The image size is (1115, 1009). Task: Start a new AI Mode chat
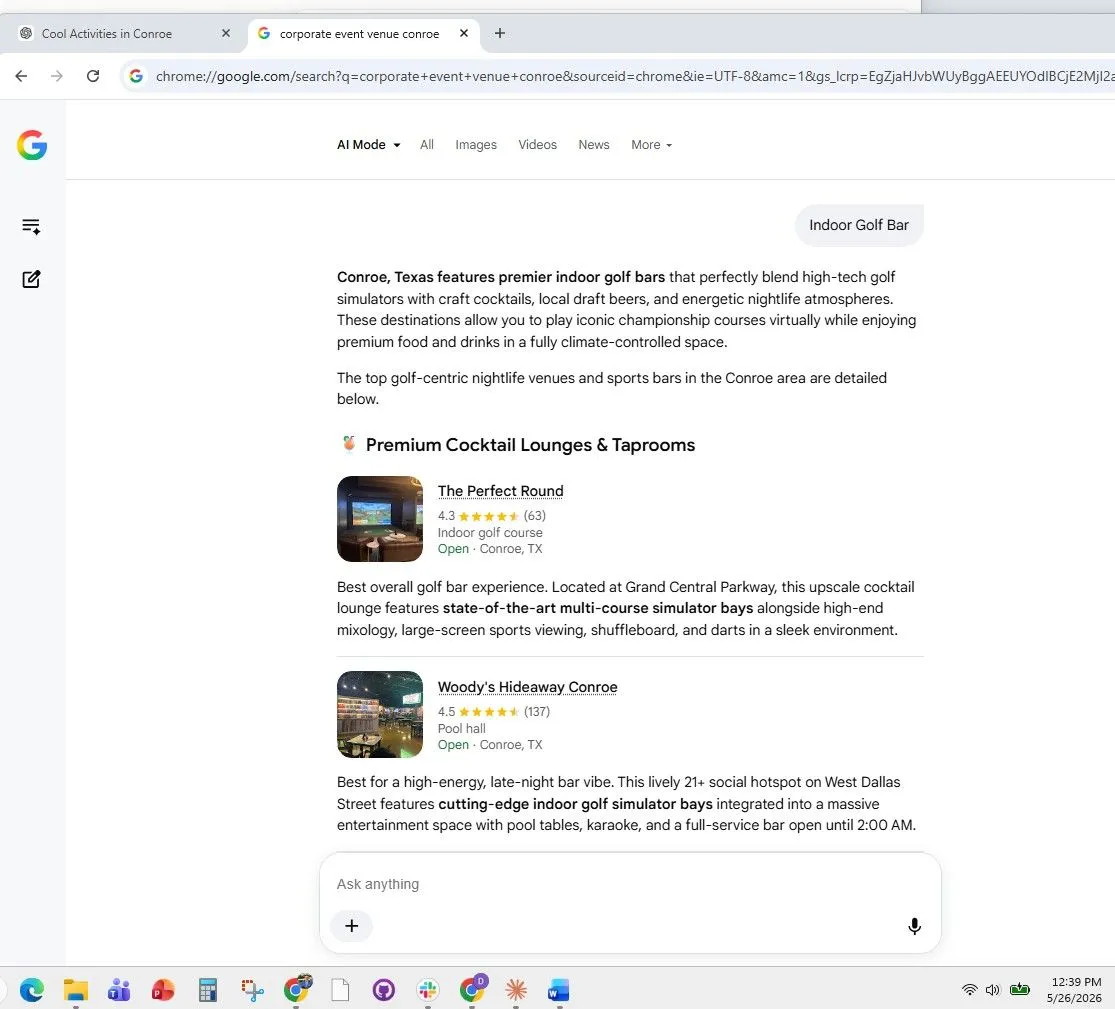tap(31, 279)
